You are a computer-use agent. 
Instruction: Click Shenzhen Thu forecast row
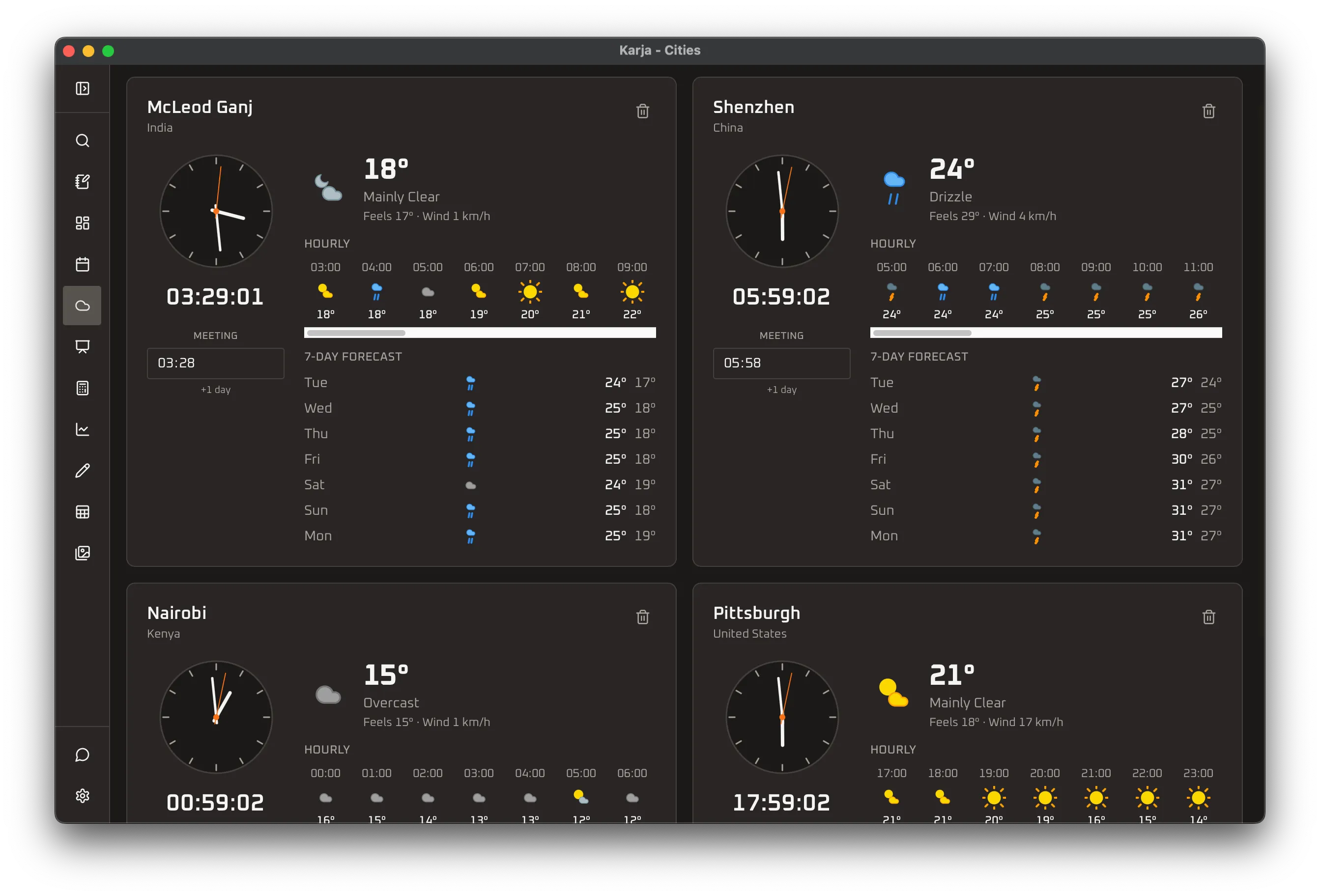coord(1046,434)
